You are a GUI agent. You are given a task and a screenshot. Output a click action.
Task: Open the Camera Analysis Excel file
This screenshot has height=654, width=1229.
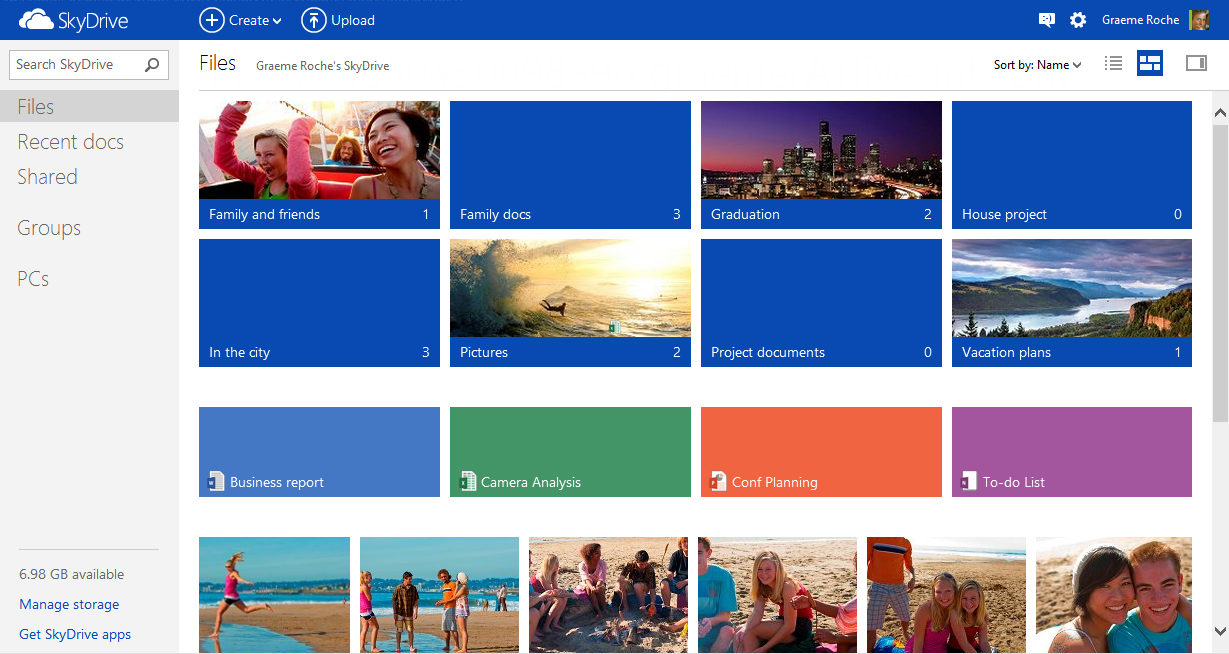[x=570, y=452]
